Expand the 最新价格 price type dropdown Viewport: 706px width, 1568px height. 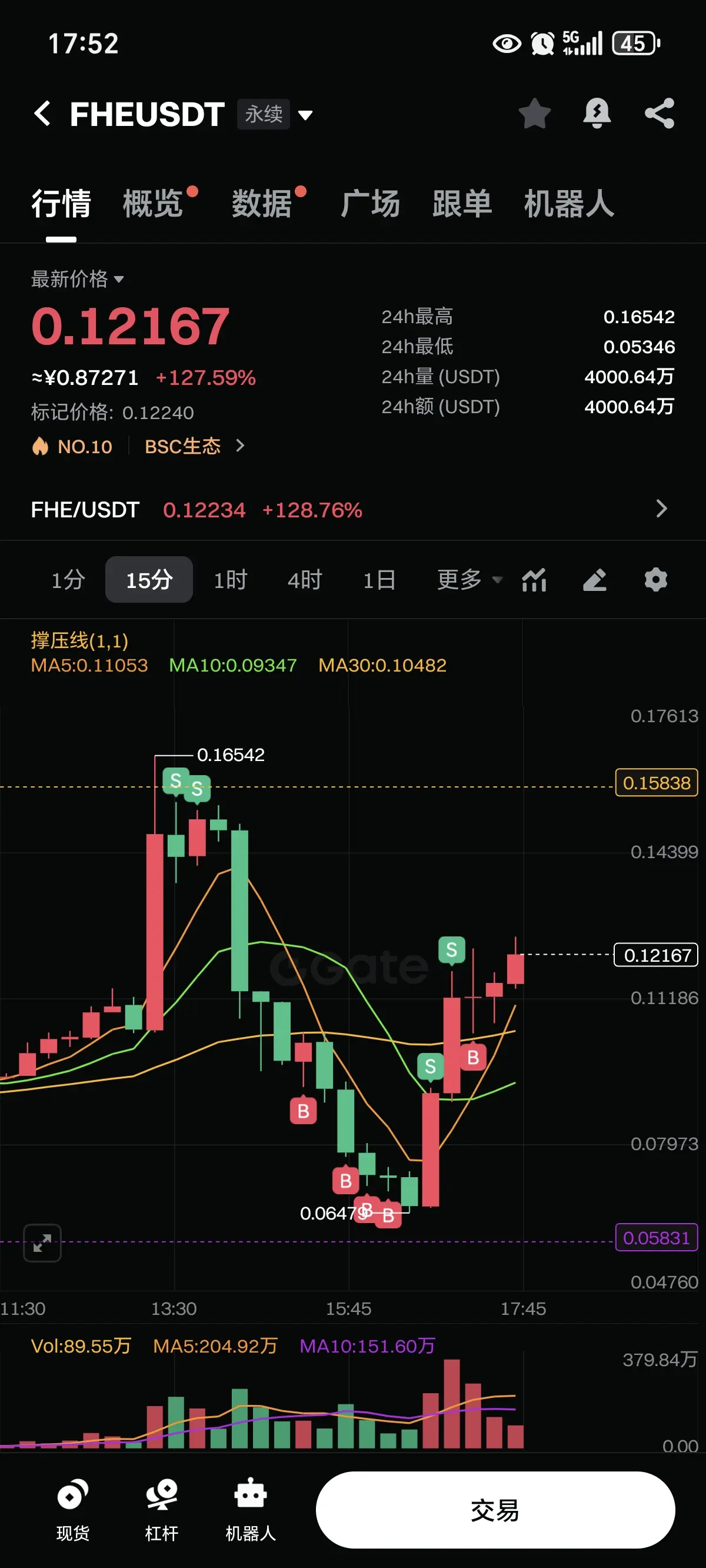pos(77,279)
